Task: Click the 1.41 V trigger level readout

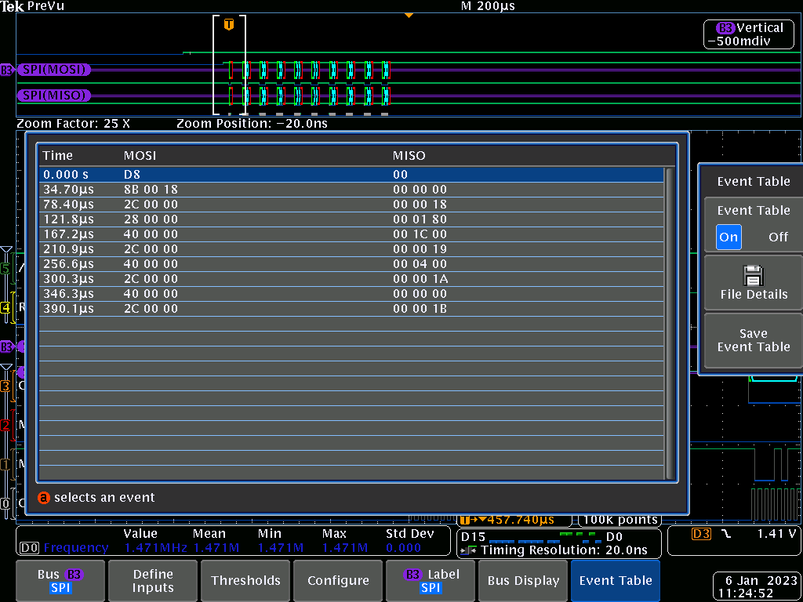Action: pyautogui.click(x=777, y=534)
